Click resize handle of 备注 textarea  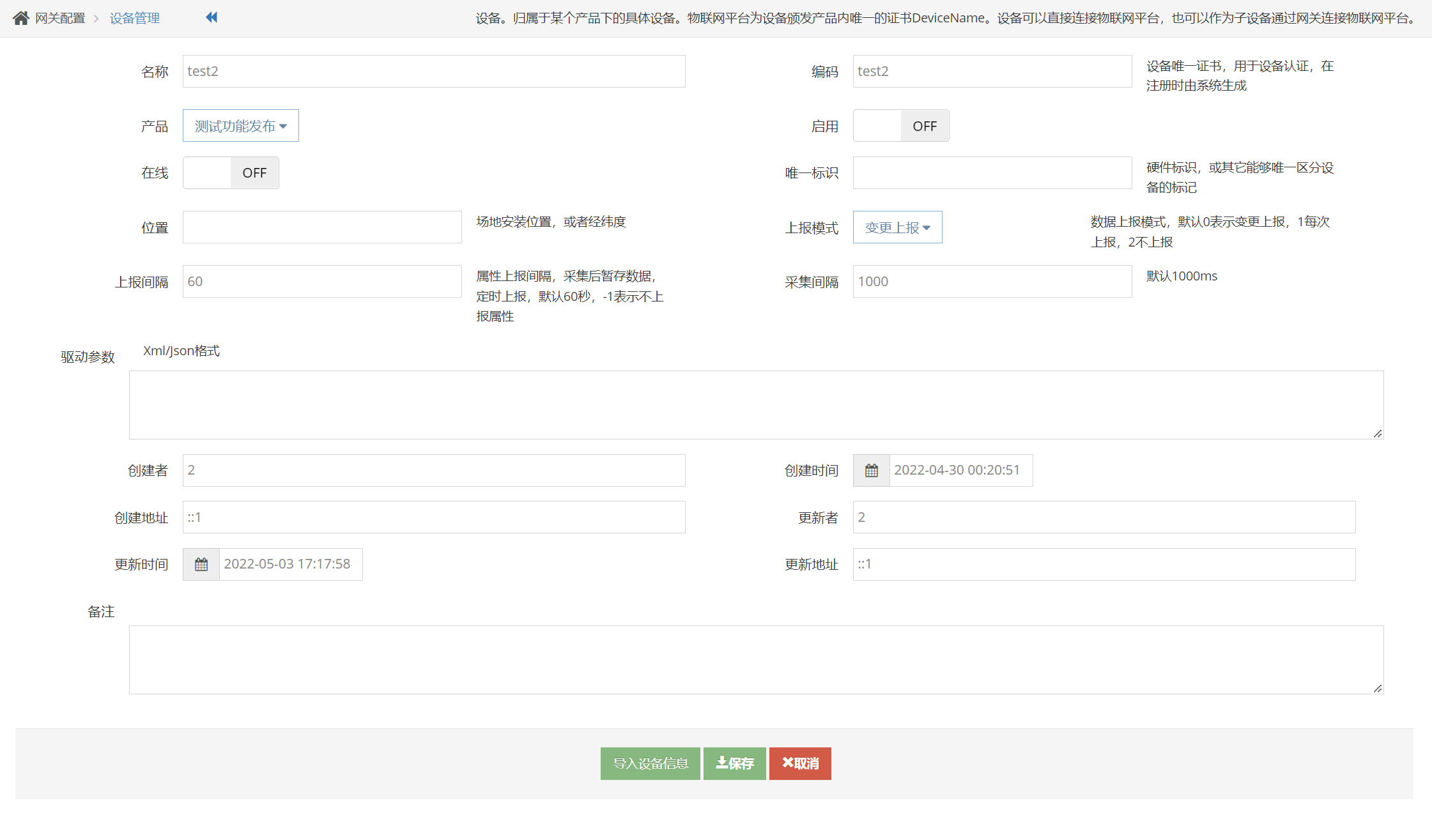[1378, 689]
